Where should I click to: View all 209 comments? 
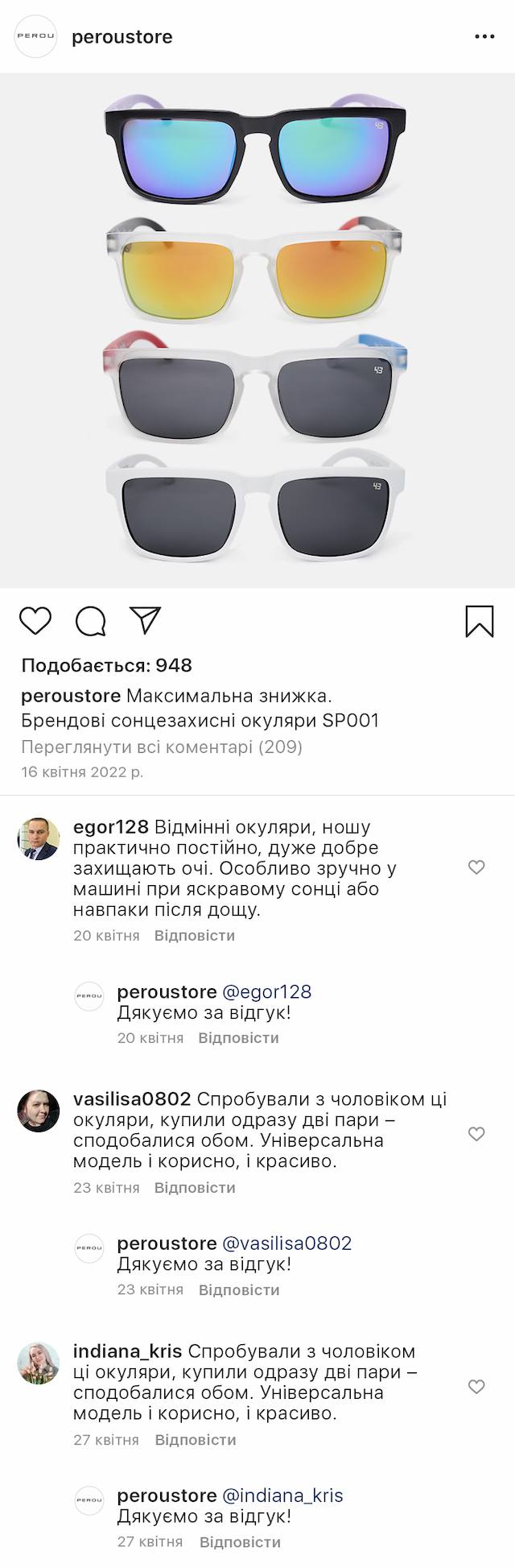(x=162, y=747)
